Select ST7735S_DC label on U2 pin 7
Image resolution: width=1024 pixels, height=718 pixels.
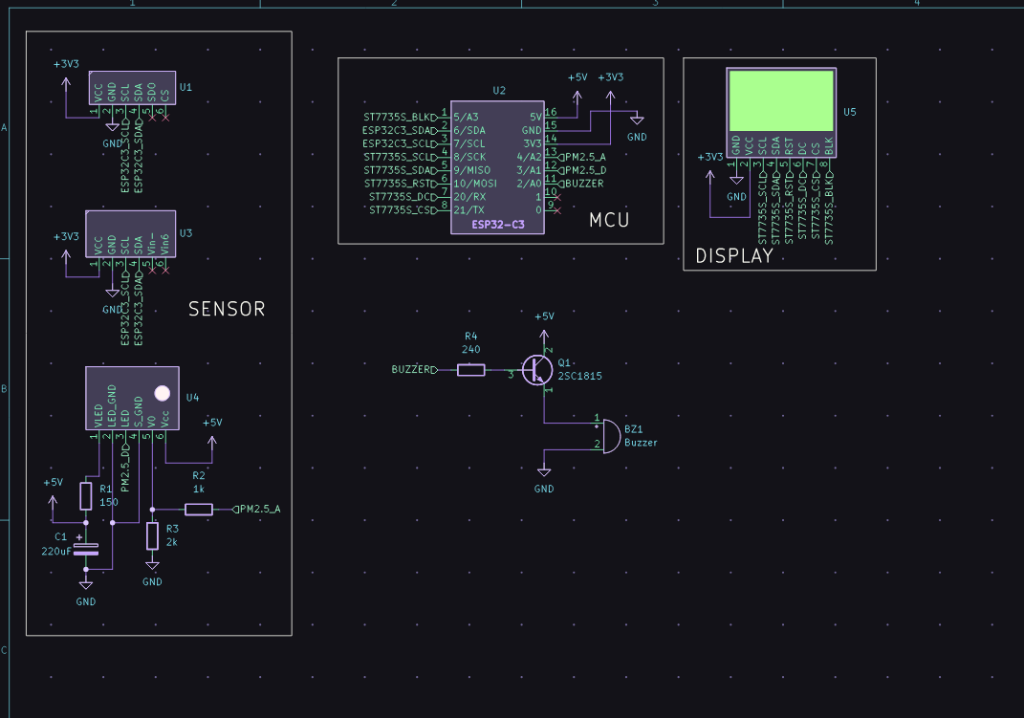[403, 197]
